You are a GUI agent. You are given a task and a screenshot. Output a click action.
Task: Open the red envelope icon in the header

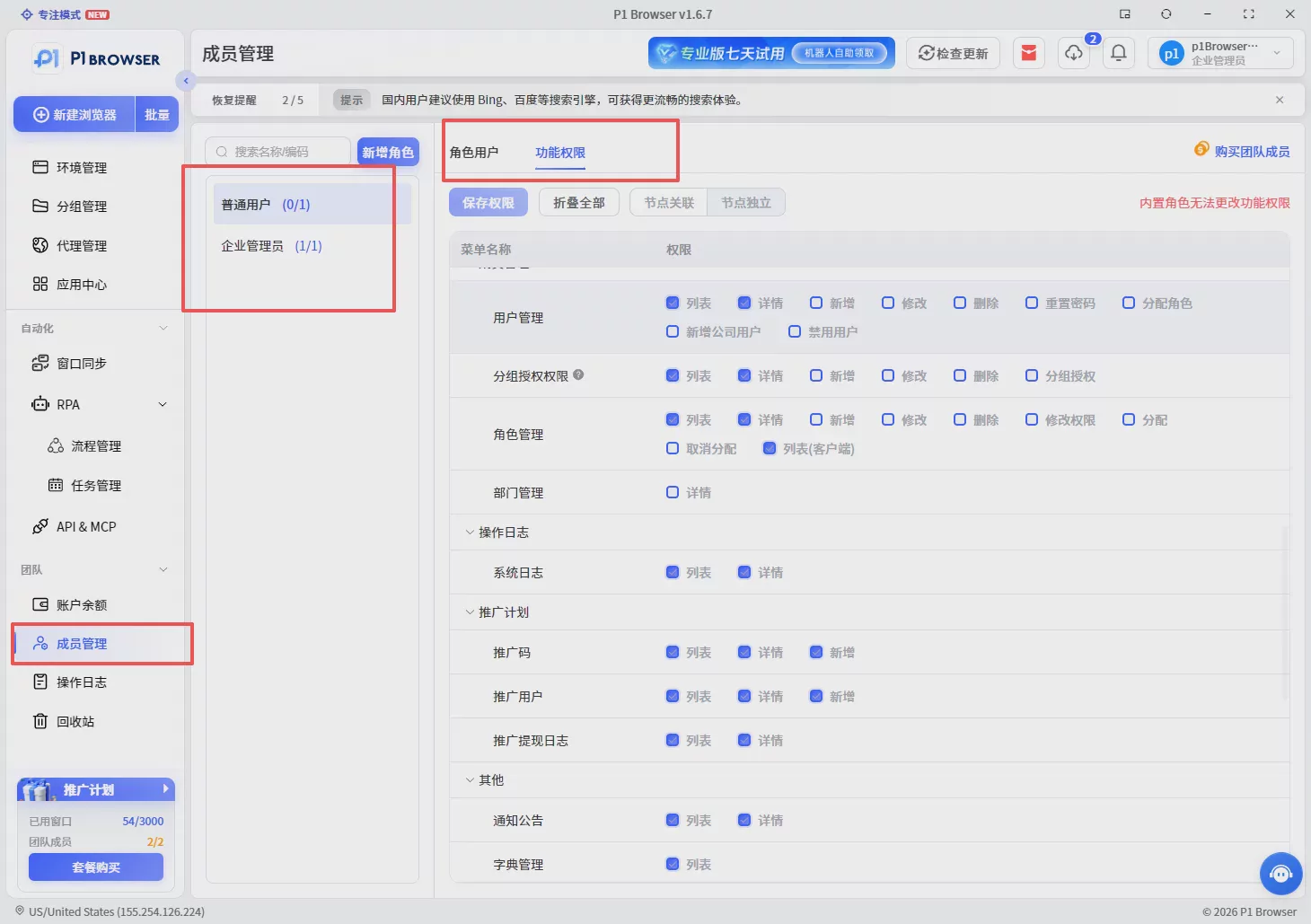1029,53
